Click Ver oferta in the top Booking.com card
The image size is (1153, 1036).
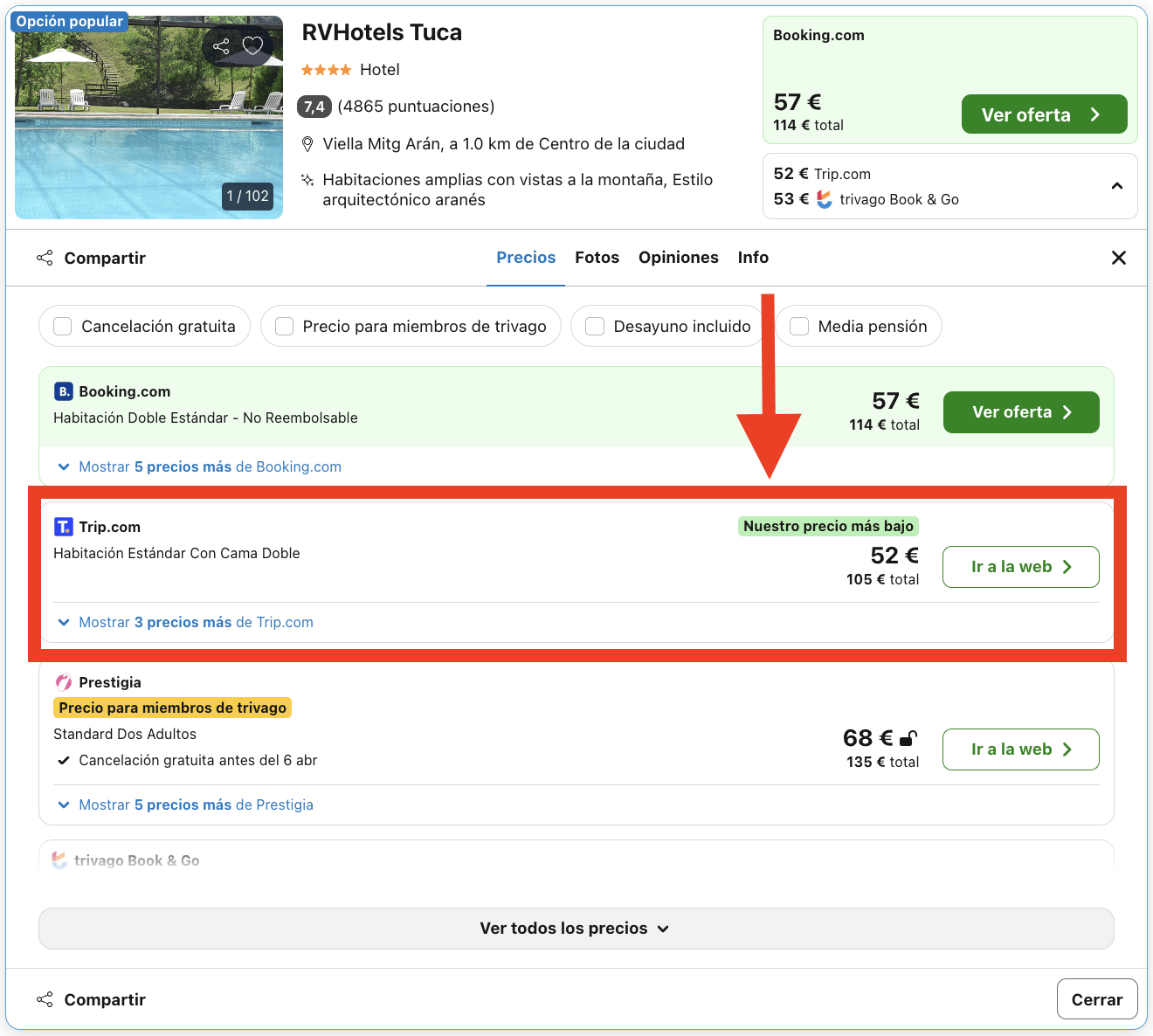coord(1045,114)
